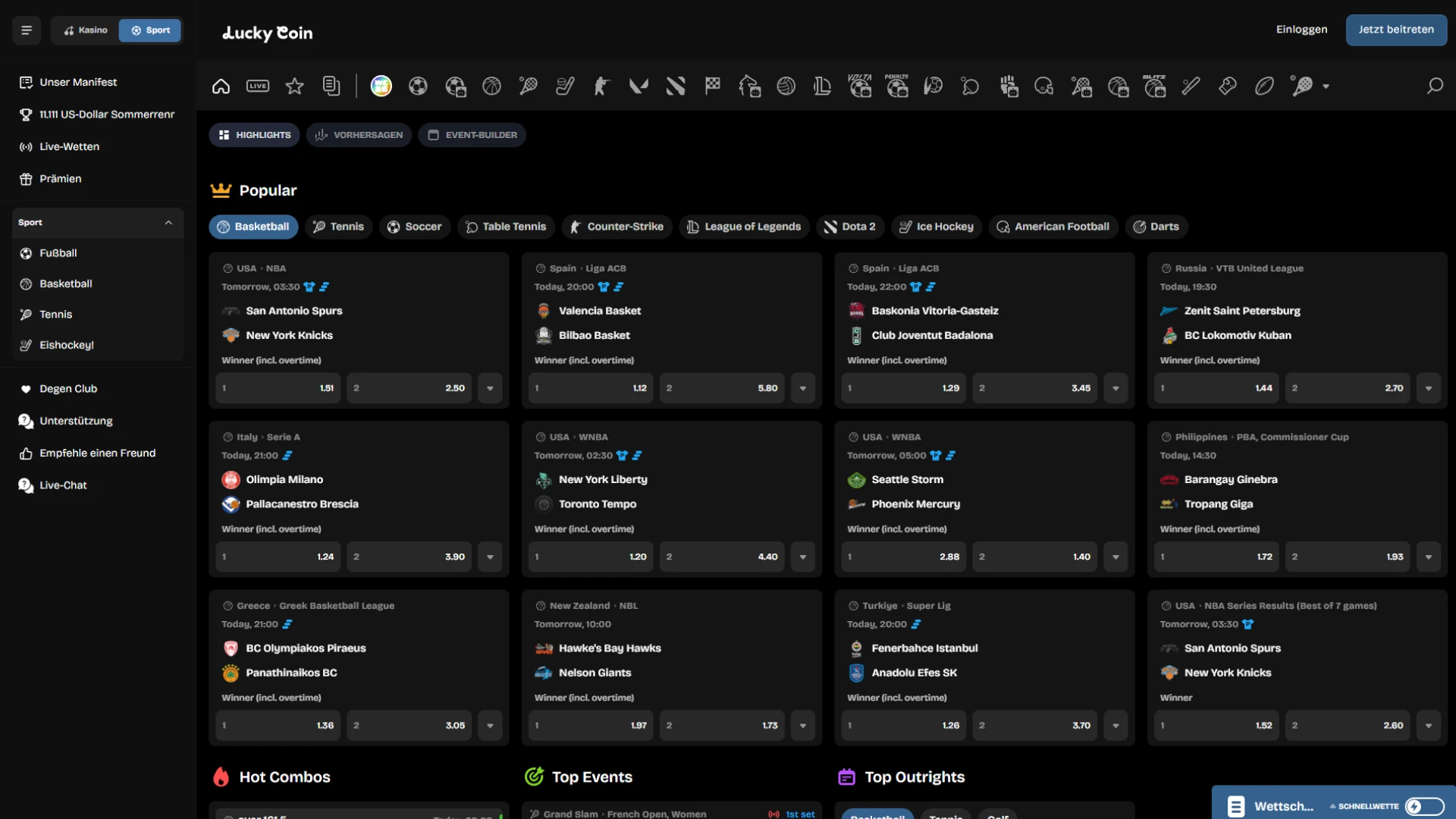Screen dimensions: 1456x819
Task: Open the bet history slip icon
Action: tap(331, 86)
